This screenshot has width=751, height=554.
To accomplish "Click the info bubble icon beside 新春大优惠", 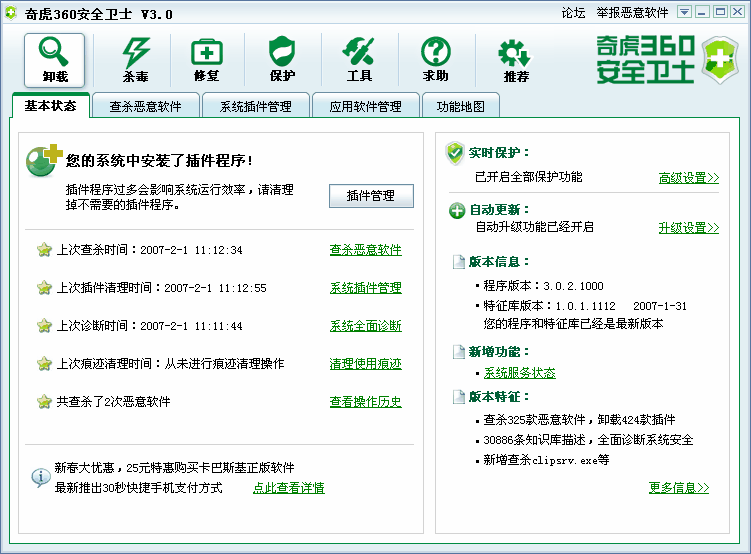I will click(41, 477).
